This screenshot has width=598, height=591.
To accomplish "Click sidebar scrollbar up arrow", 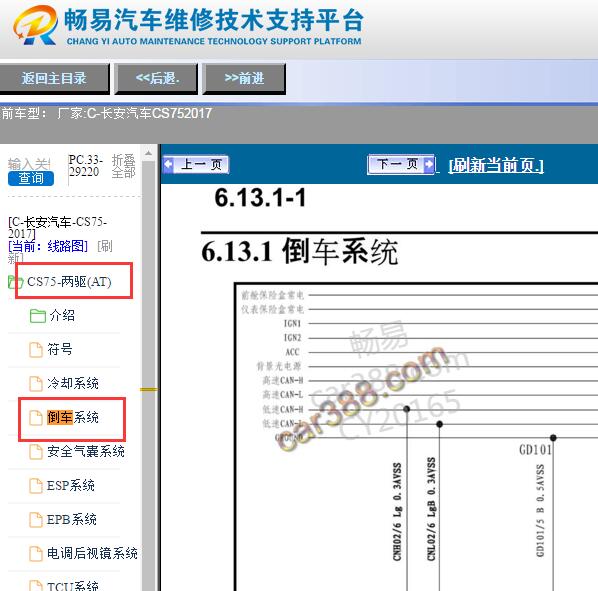I will click(x=148, y=153).
